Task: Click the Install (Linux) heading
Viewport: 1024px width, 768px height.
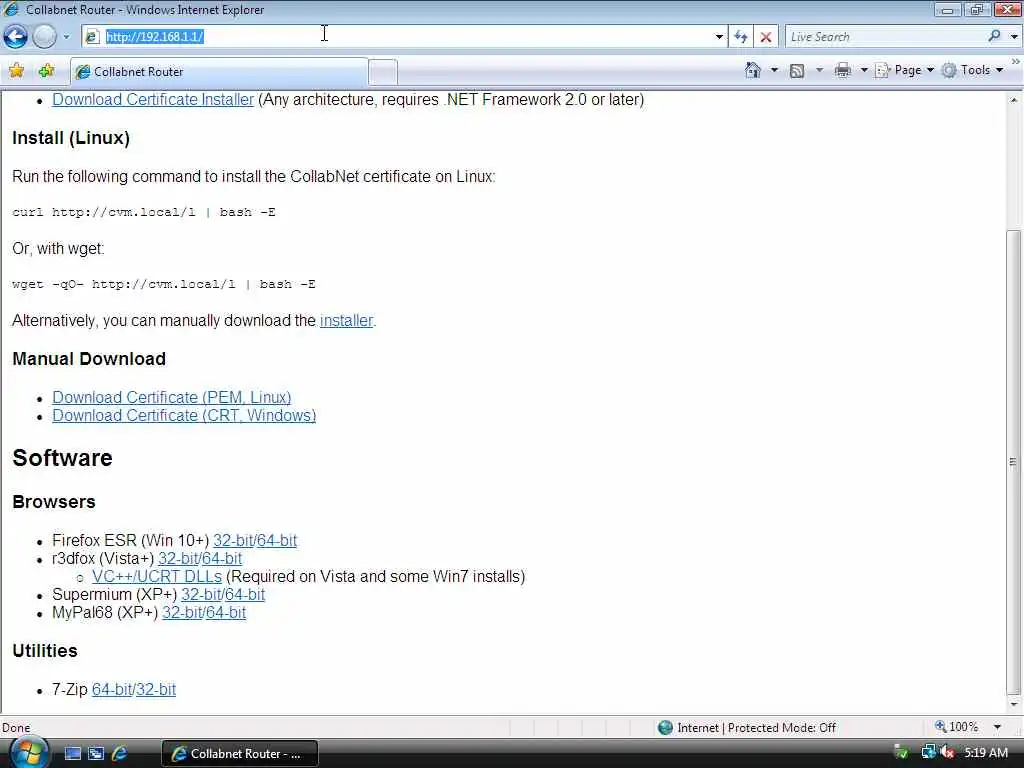Action: pyautogui.click(x=71, y=138)
